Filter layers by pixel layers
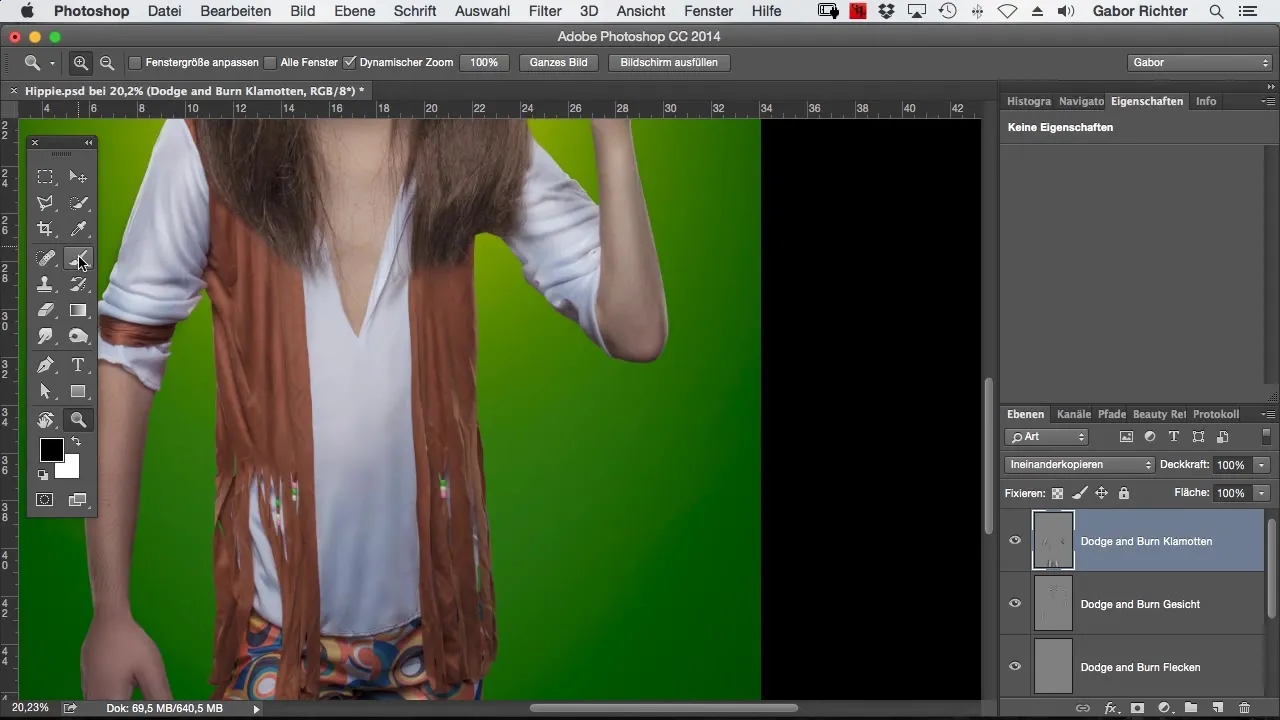This screenshot has width=1280, height=720. tap(1126, 437)
